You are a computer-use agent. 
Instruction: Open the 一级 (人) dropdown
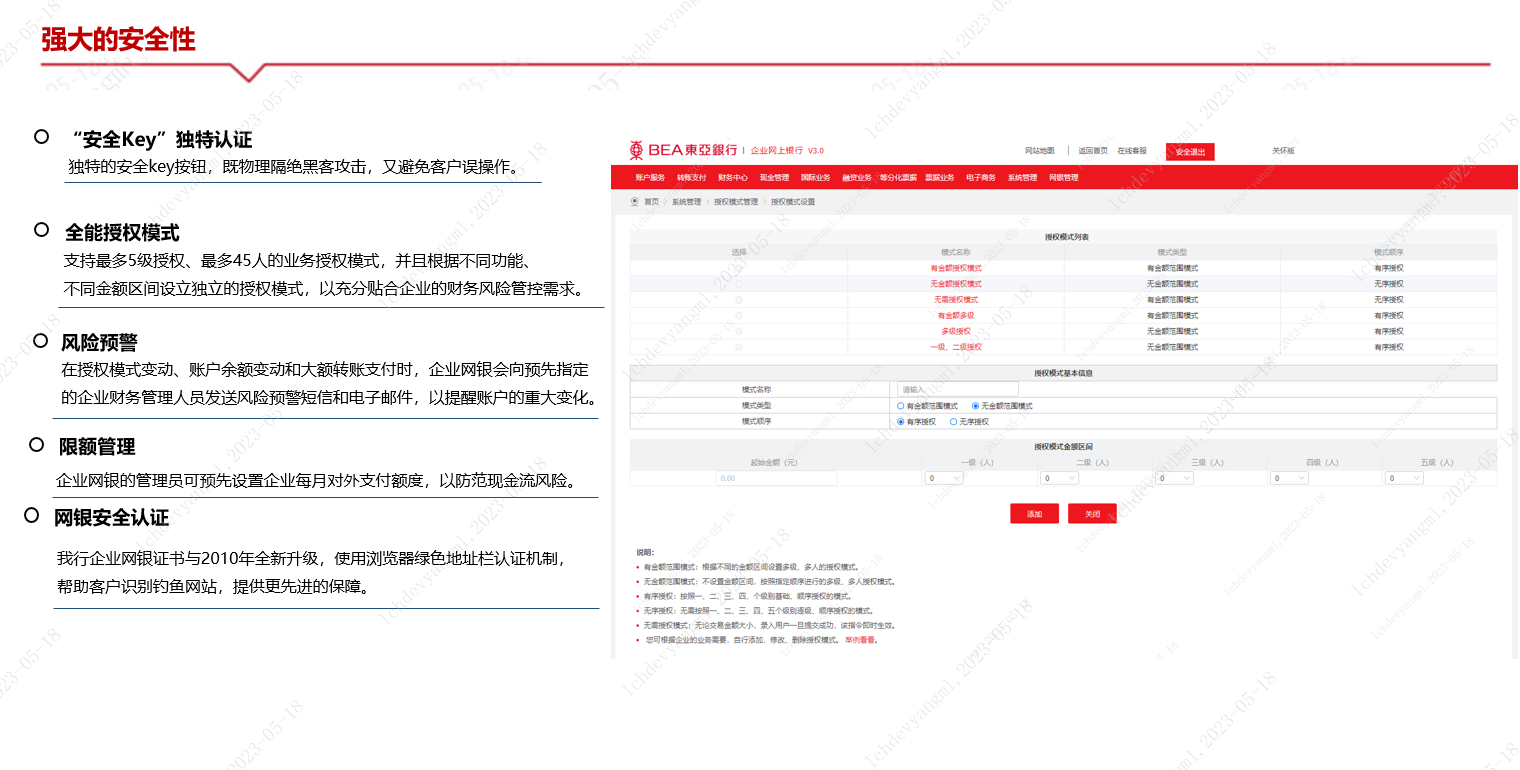pos(944,478)
